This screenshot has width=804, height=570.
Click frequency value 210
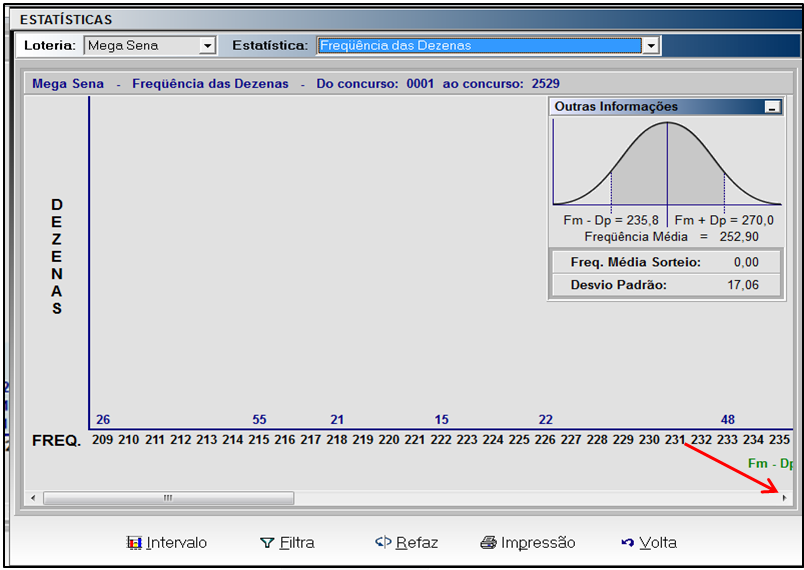129,440
